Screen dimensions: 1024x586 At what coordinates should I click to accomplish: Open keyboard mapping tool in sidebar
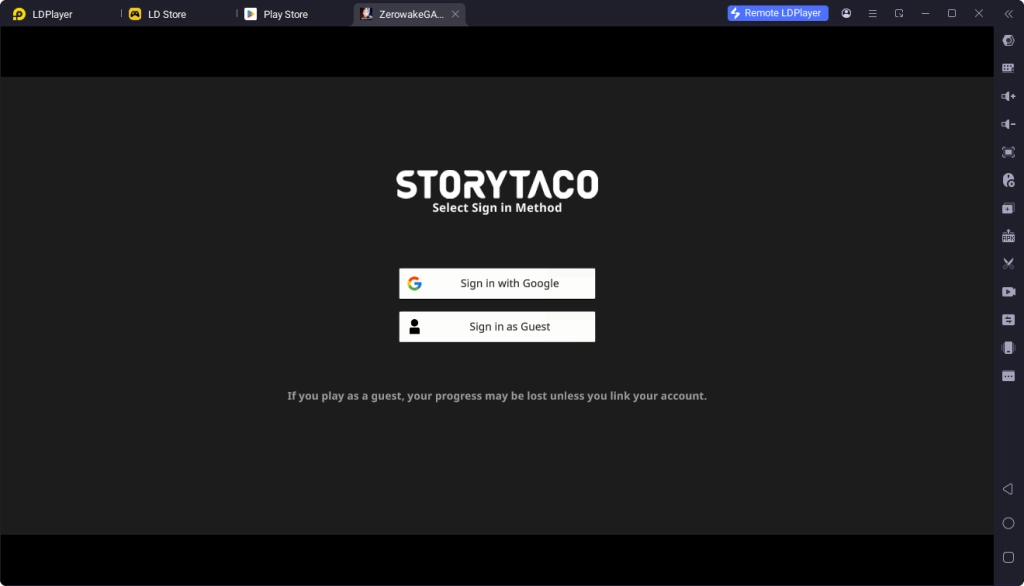click(1008, 68)
